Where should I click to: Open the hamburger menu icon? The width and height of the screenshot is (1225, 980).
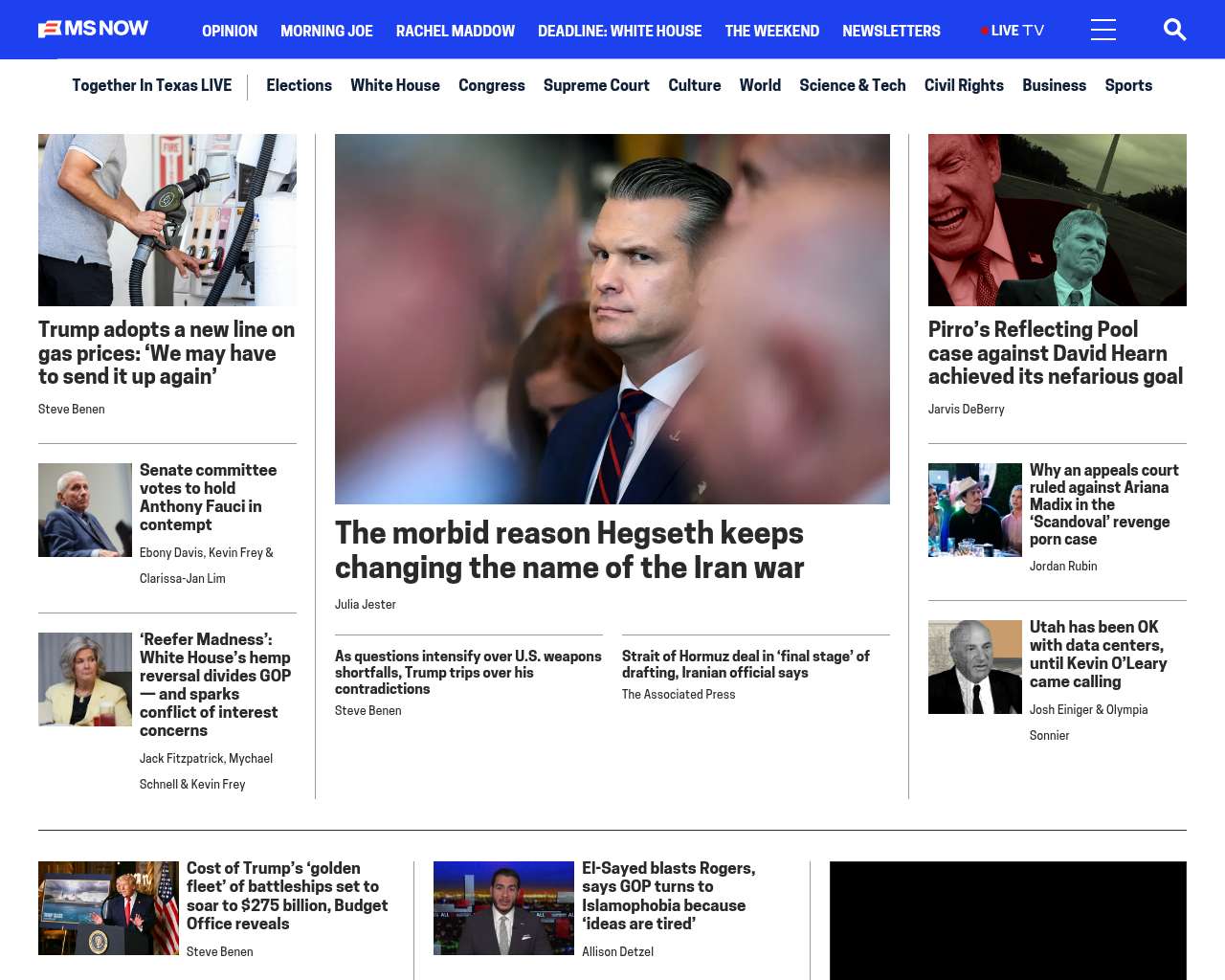(x=1103, y=30)
